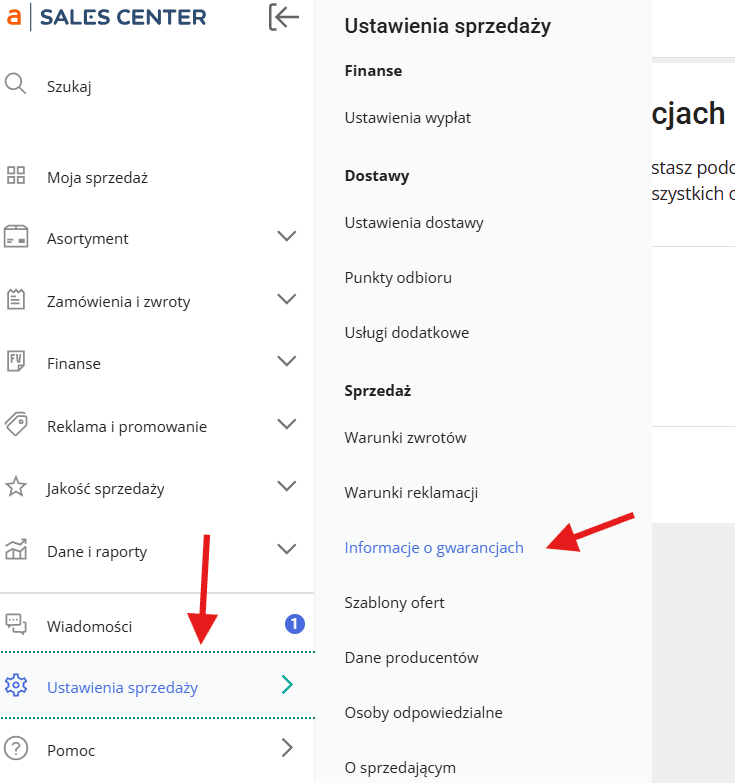735x783 pixels.
Task: Click the Zamówienia i zwroty clipboard icon
Action: [16, 300]
